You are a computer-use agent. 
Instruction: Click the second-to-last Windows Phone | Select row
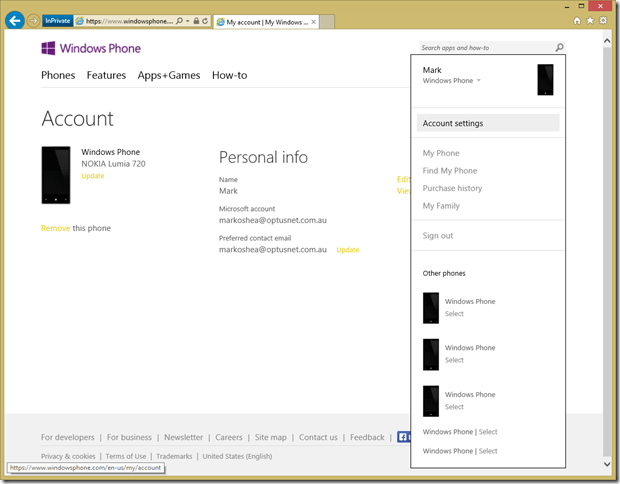pos(460,432)
